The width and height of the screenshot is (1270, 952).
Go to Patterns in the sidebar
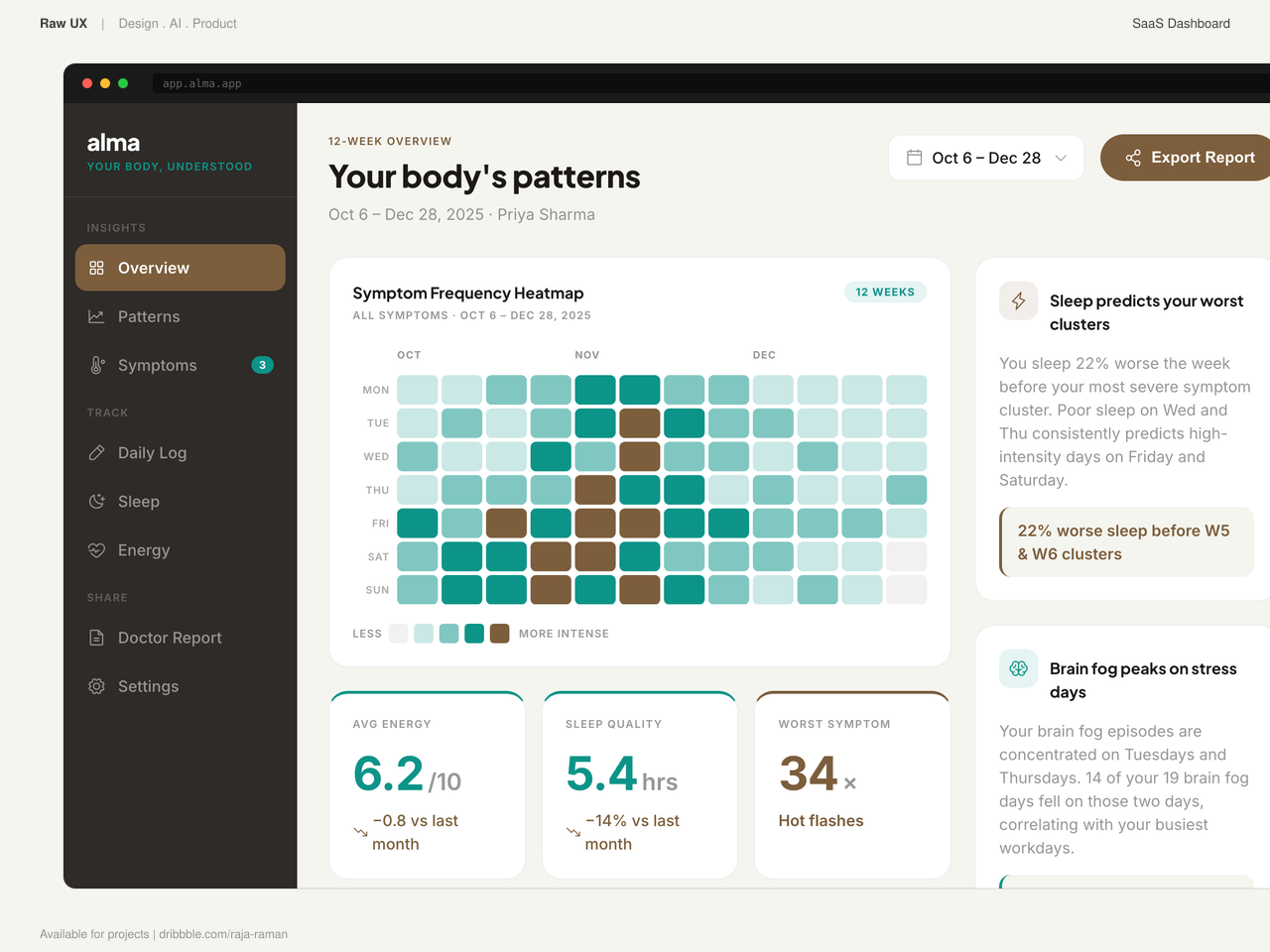[x=181, y=316]
